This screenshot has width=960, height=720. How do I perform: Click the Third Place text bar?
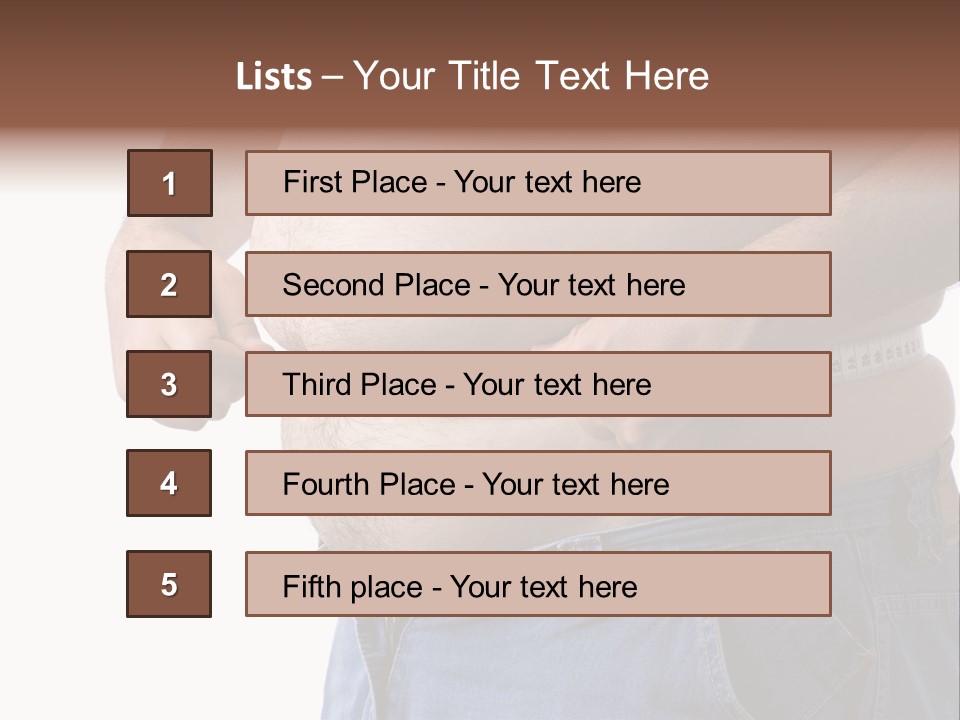click(538, 384)
